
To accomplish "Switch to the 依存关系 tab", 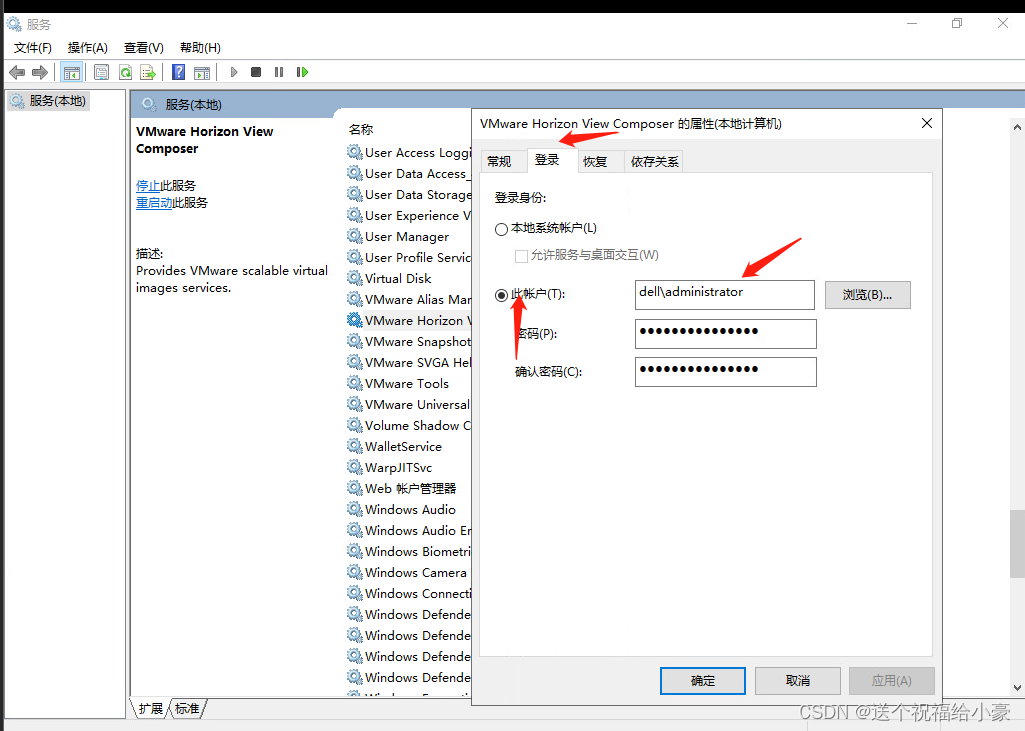I will tap(654, 162).
